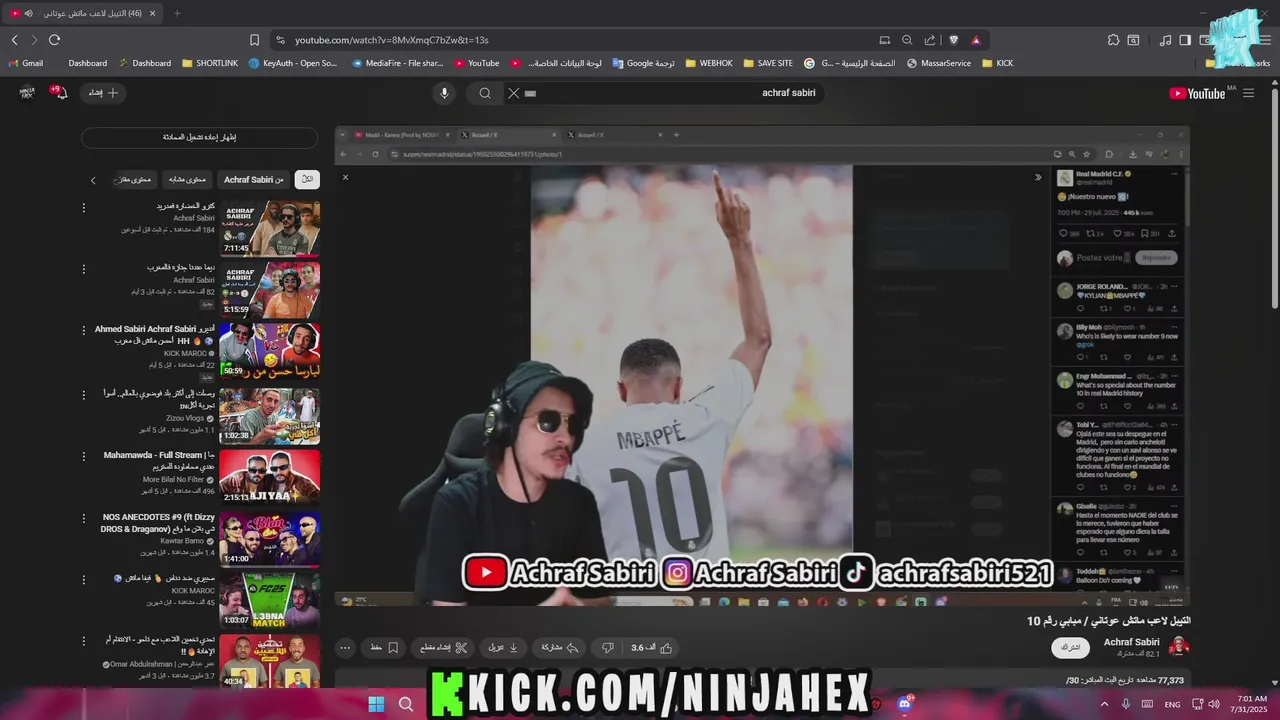1280x720 pixels.
Task: Open the share icon in address bar
Action: (x=930, y=40)
